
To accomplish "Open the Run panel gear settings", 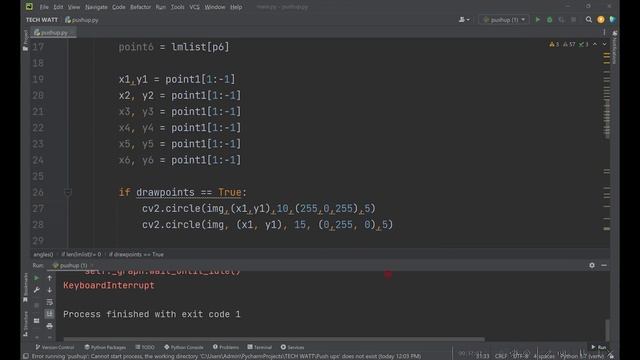I will point(592,265).
